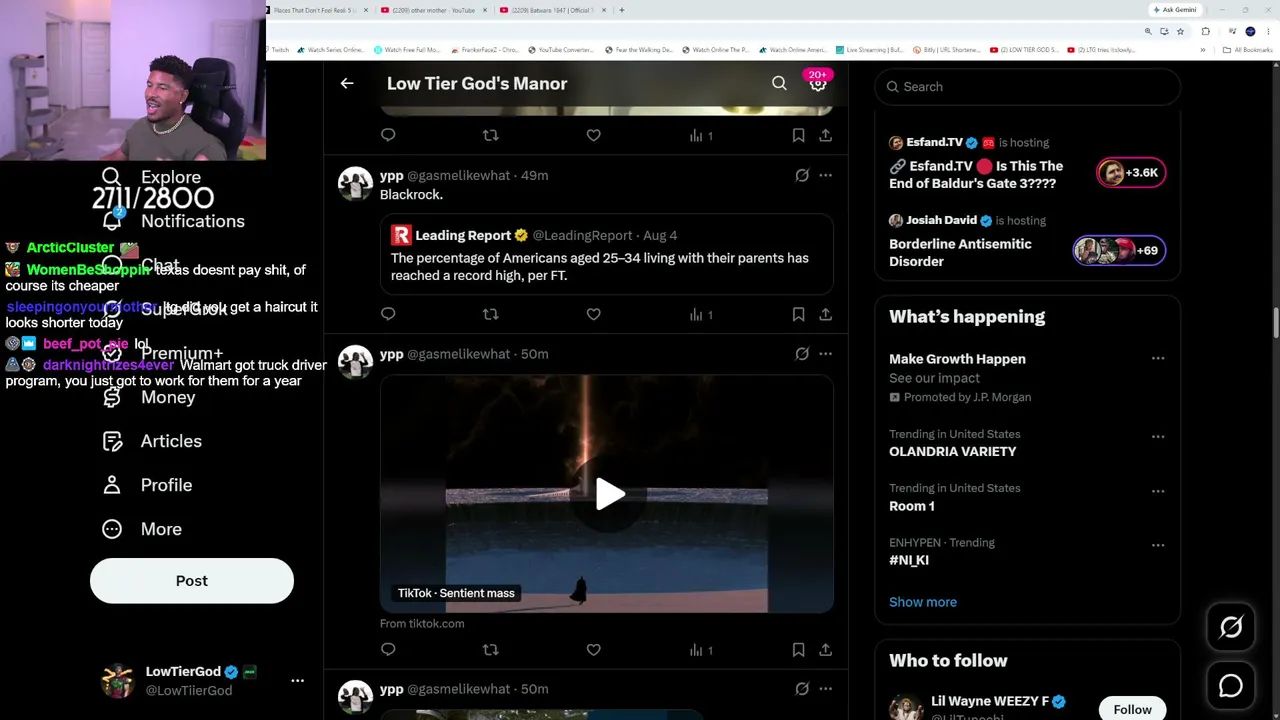Reply to the Blackrock post
Image resolution: width=1280 pixels, height=720 pixels.
[x=388, y=314]
